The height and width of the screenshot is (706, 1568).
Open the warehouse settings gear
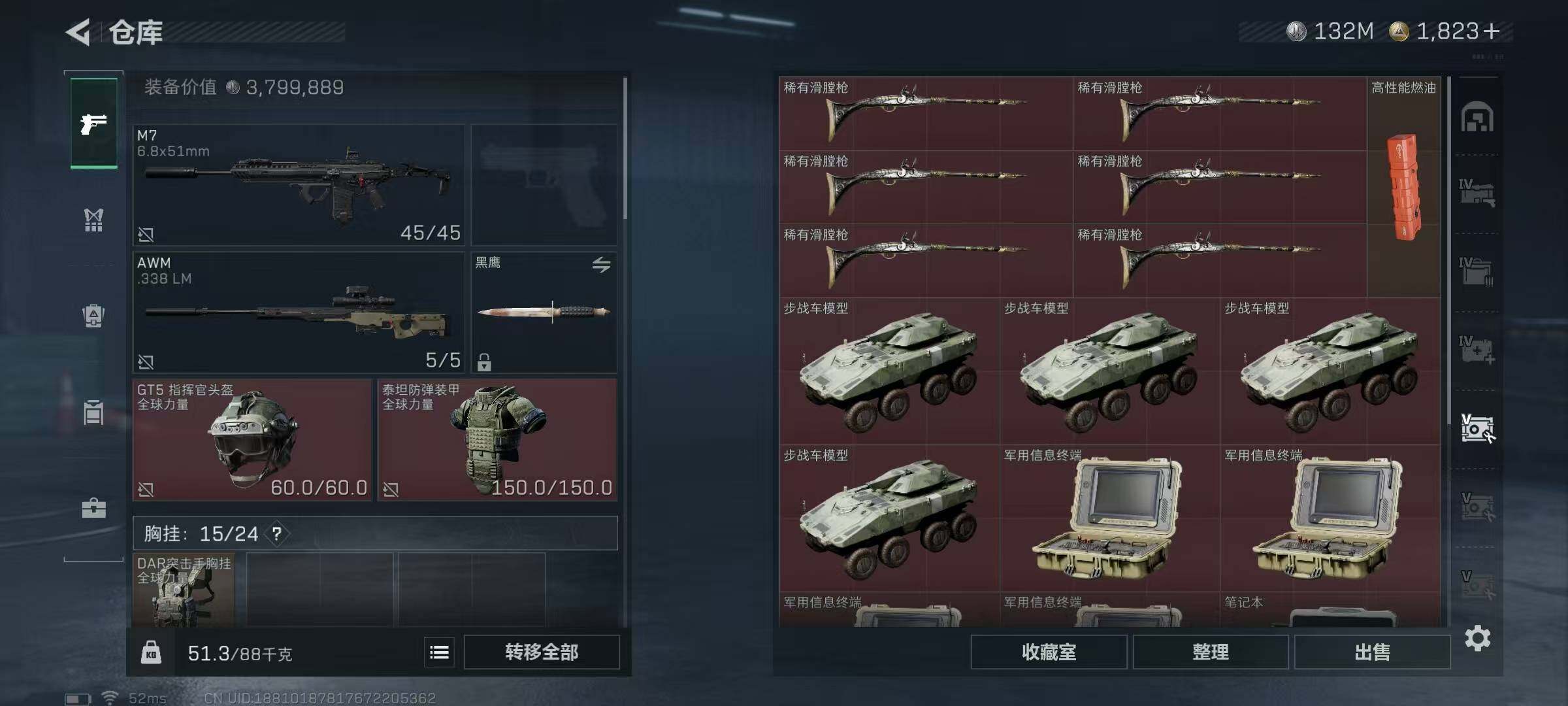pyautogui.click(x=1478, y=638)
